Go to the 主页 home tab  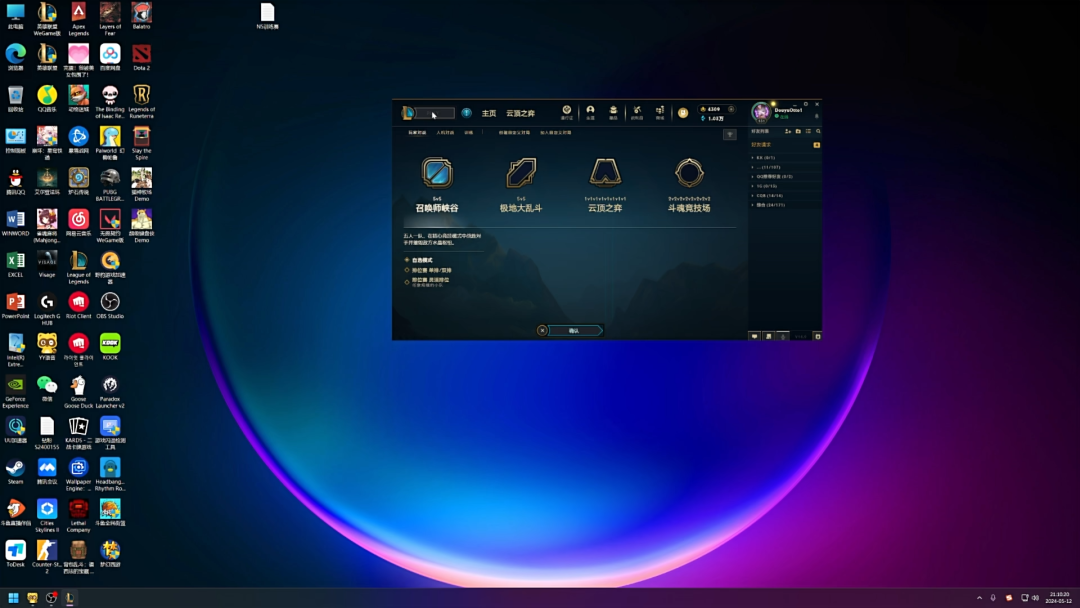coord(489,113)
